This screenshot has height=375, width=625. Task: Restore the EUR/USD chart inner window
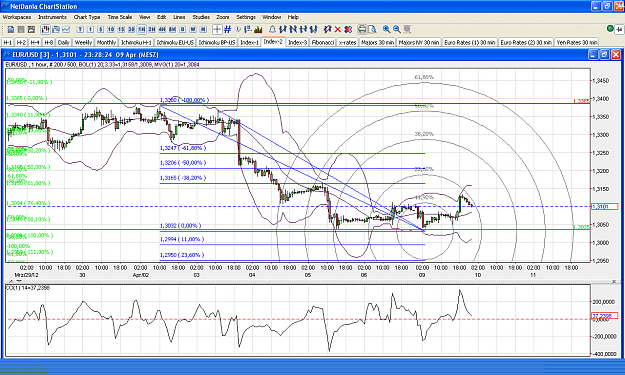click(604, 55)
